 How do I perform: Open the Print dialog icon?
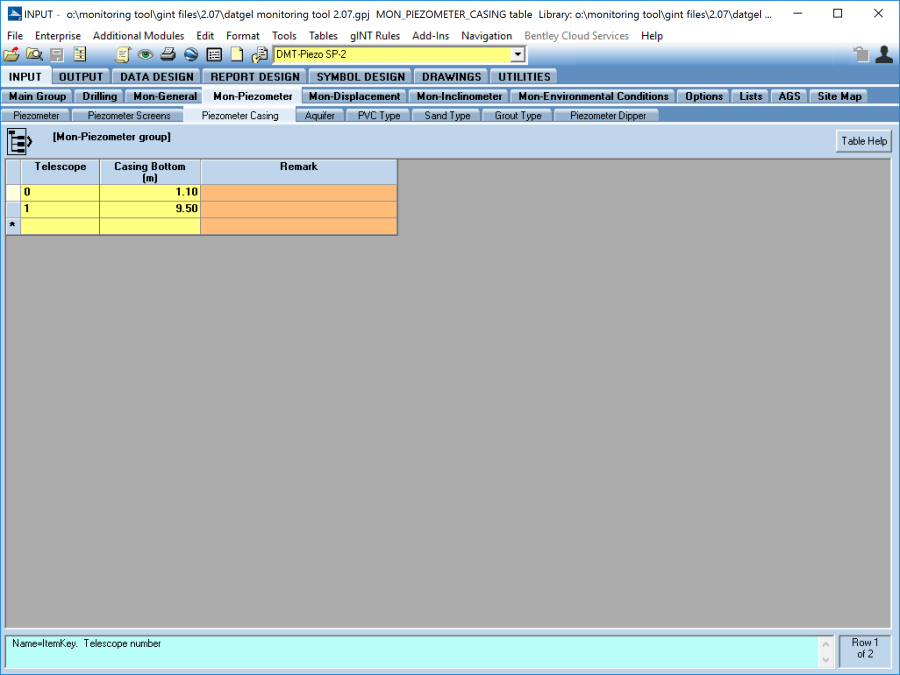click(167, 55)
